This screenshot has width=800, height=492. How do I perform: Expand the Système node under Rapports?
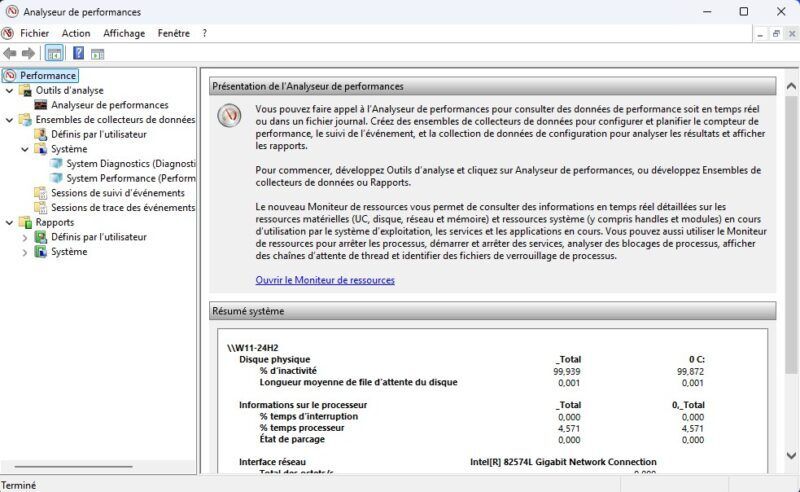pyautogui.click(x=24, y=252)
